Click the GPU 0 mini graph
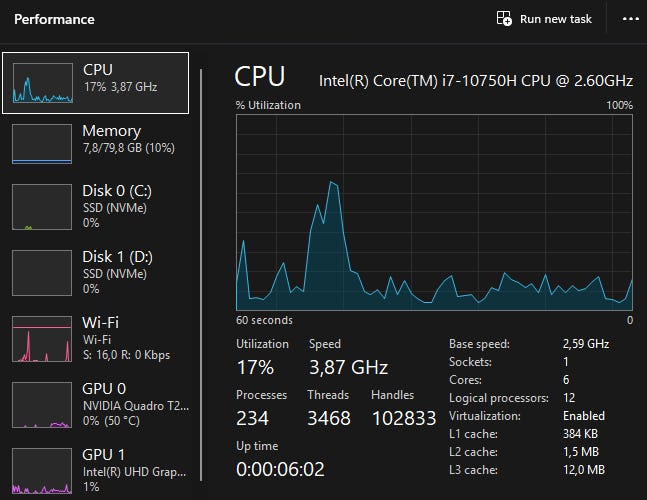The image size is (647, 500). (42, 404)
